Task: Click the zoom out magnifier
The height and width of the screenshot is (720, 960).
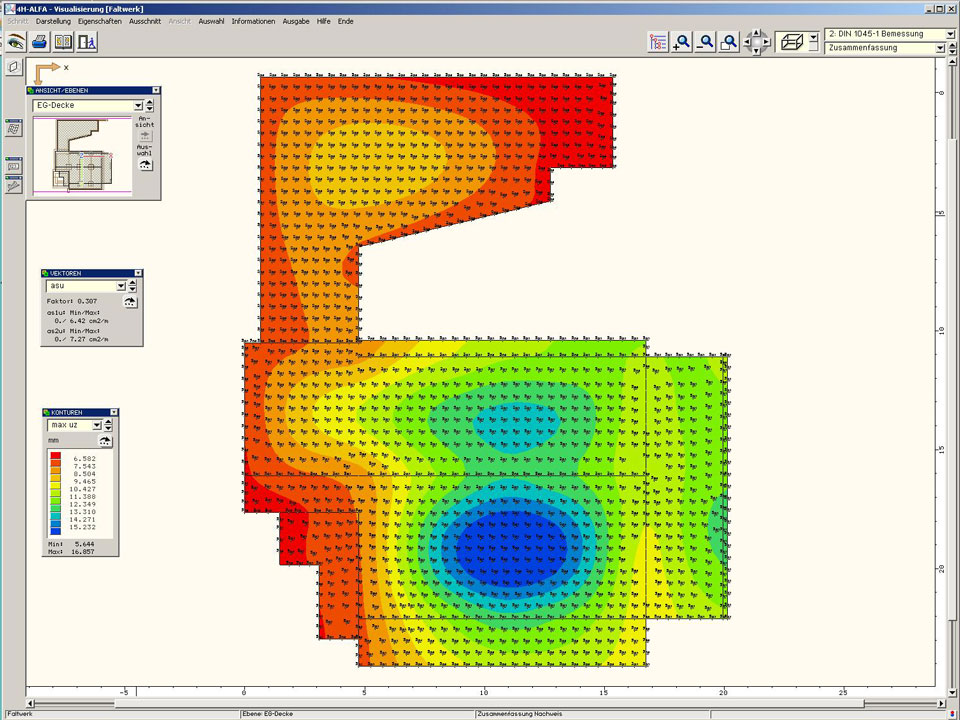Action: coord(706,42)
